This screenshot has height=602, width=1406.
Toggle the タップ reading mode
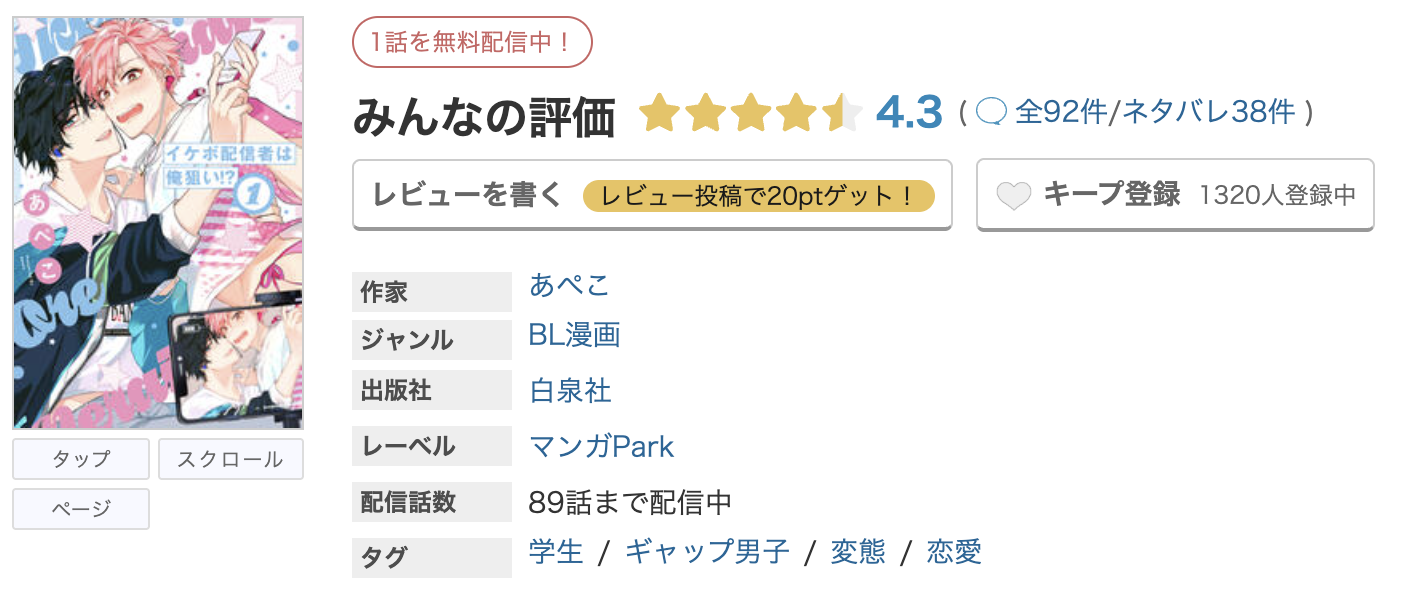[80, 459]
